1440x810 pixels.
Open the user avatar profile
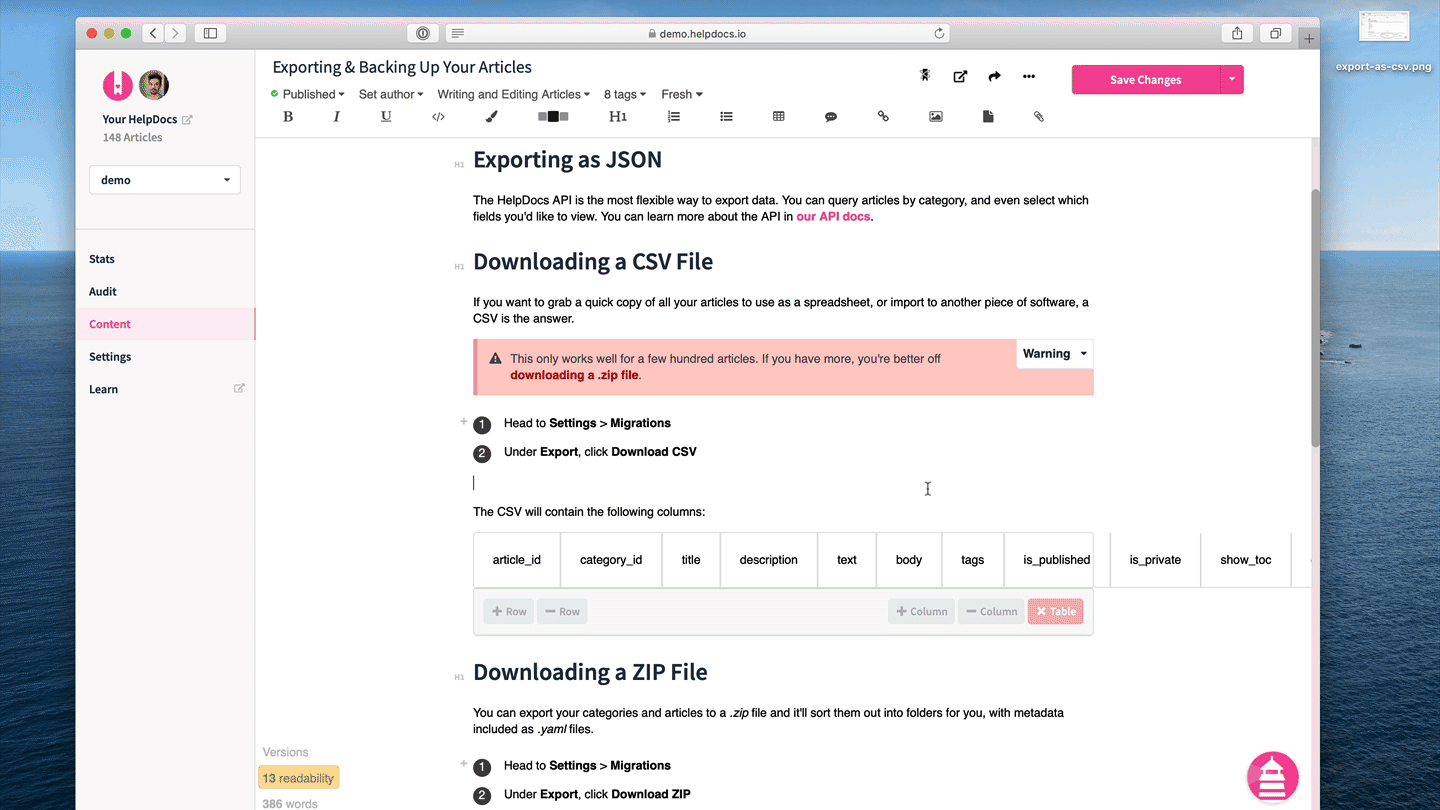(154, 85)
